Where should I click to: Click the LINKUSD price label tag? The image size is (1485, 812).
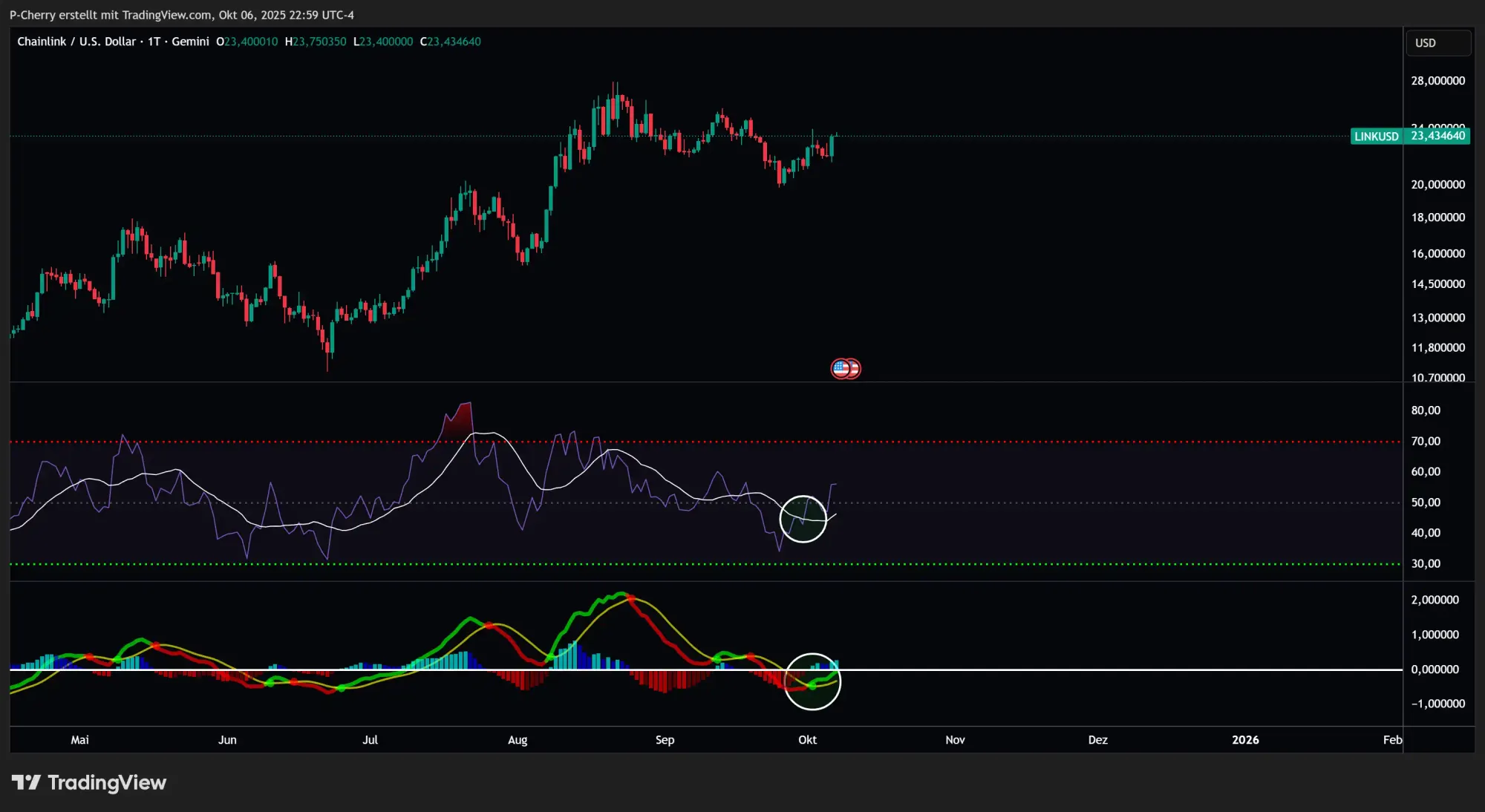[x=1376, y=136]
